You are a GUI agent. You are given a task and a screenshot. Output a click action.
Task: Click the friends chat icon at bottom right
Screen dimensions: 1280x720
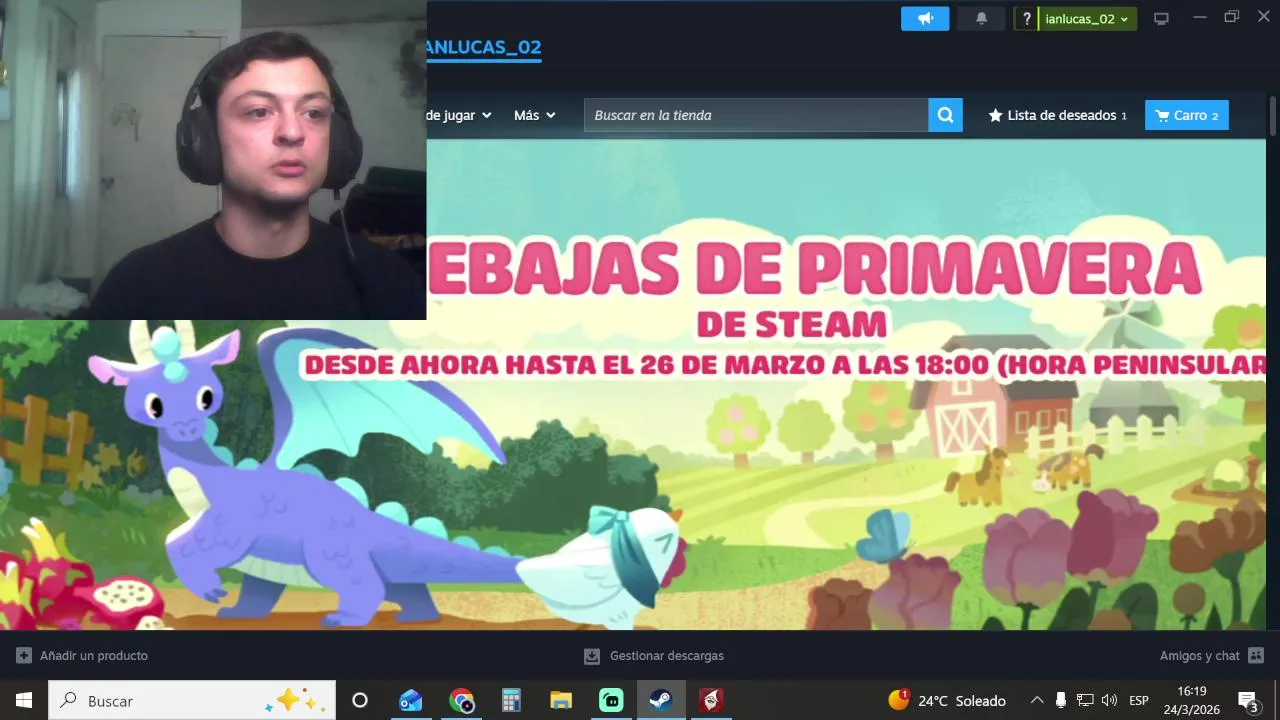(x=1256, y=656)
